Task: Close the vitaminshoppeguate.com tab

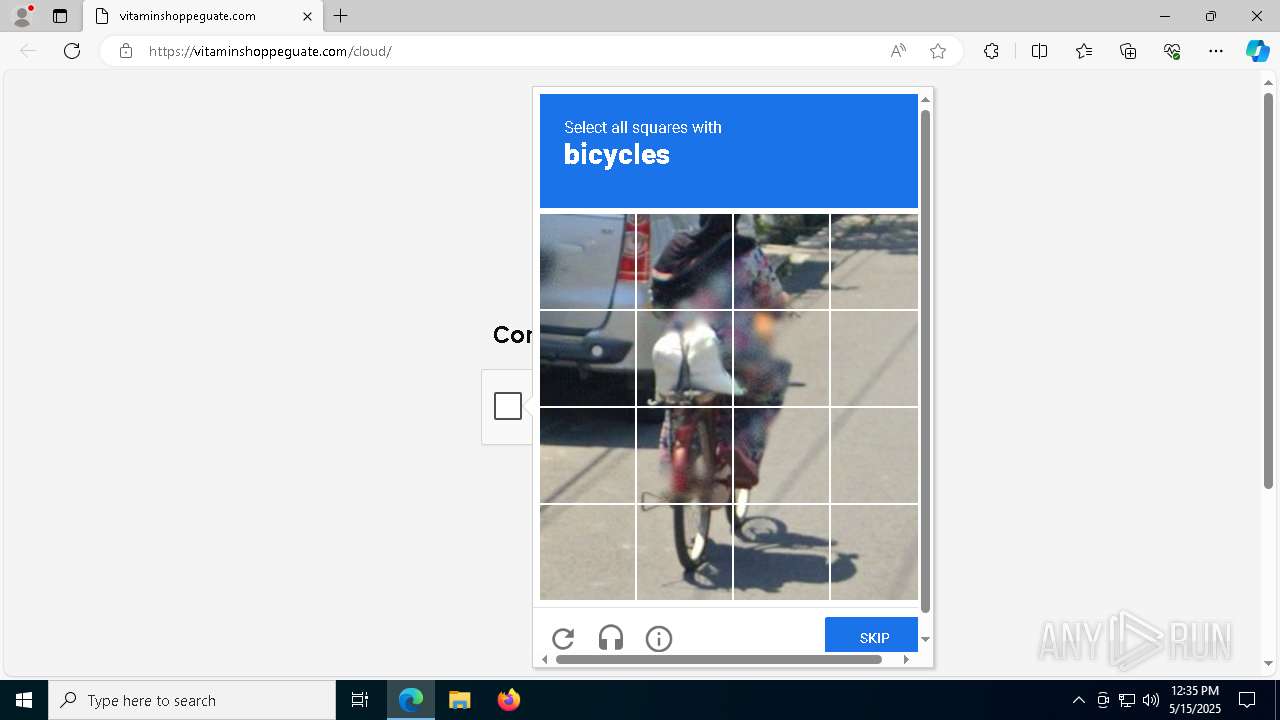Action: click(307, 16)
